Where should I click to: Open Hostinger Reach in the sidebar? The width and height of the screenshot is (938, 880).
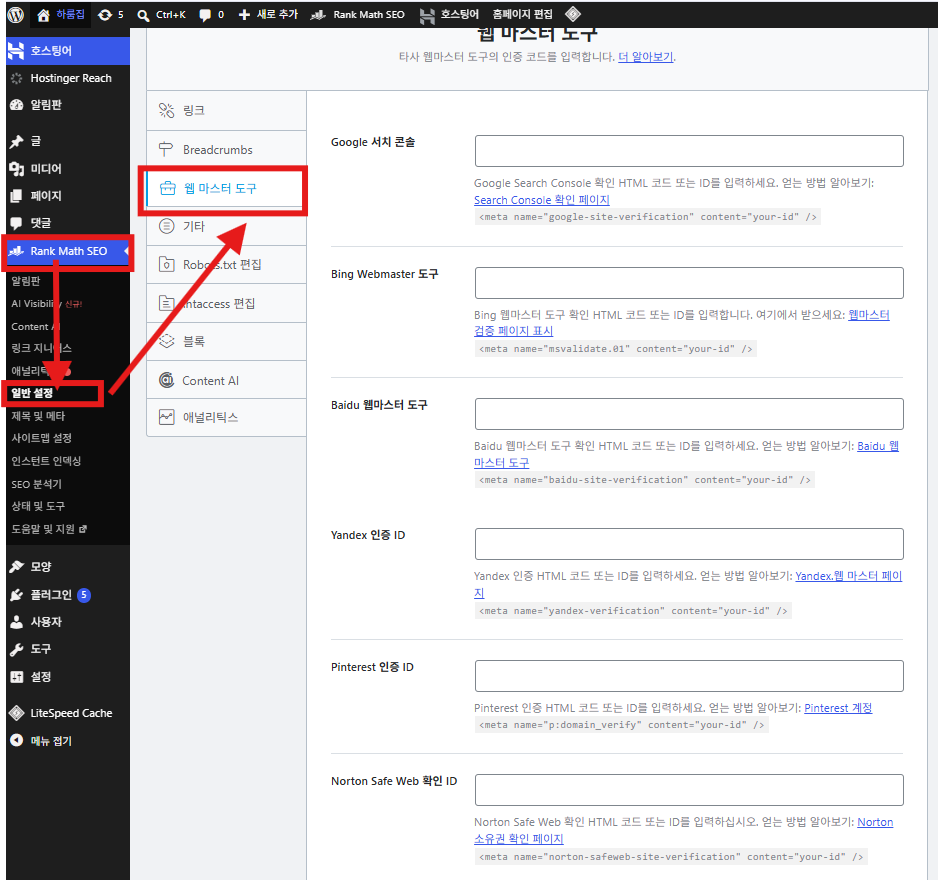point(68,78)
